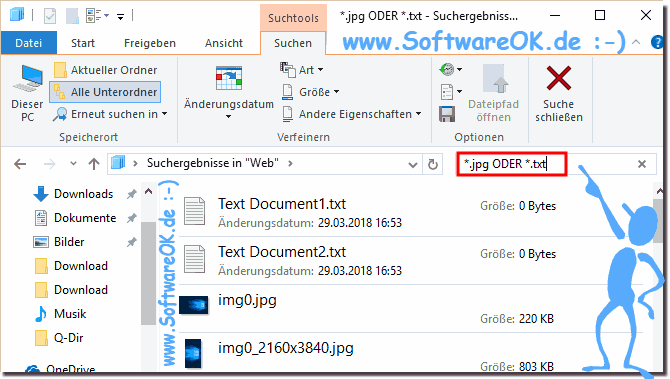Click the img0_2160x3840.jpg thumbnail
670x379 pixels.
coord(193,353)
